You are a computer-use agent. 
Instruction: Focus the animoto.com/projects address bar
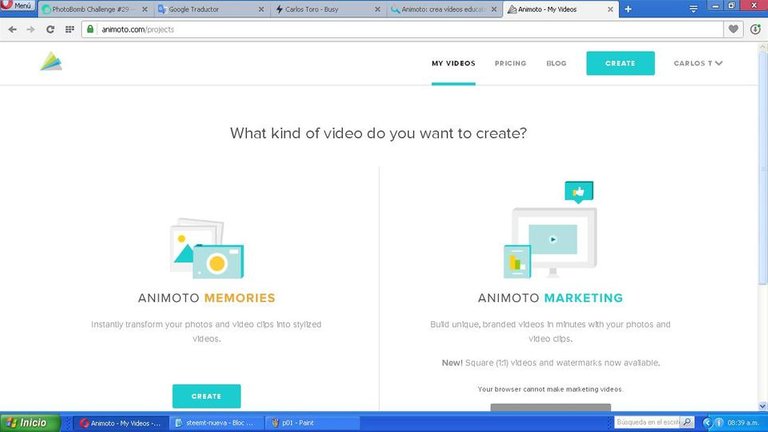coord(402,29)
